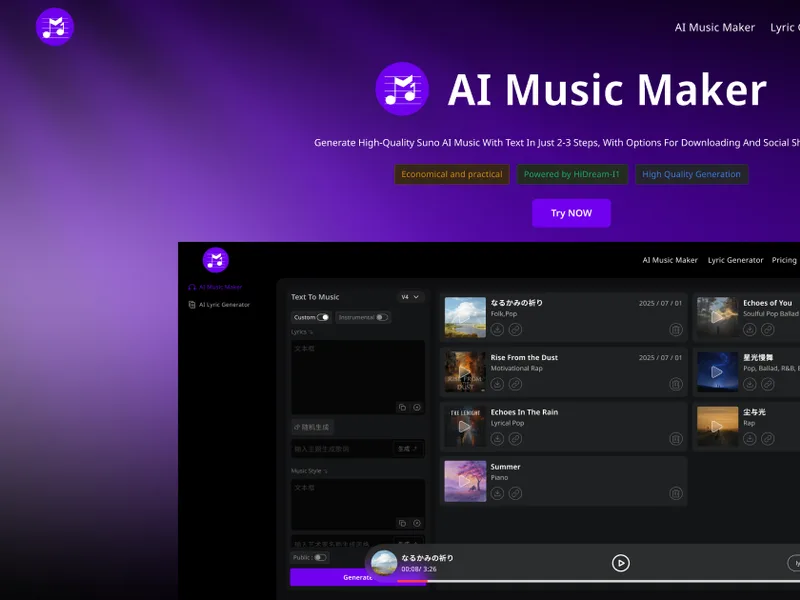Click the Echoes In The Rain title
This screenshot has width=800, height=600.
pyautogui.click(x=524, y=412)
